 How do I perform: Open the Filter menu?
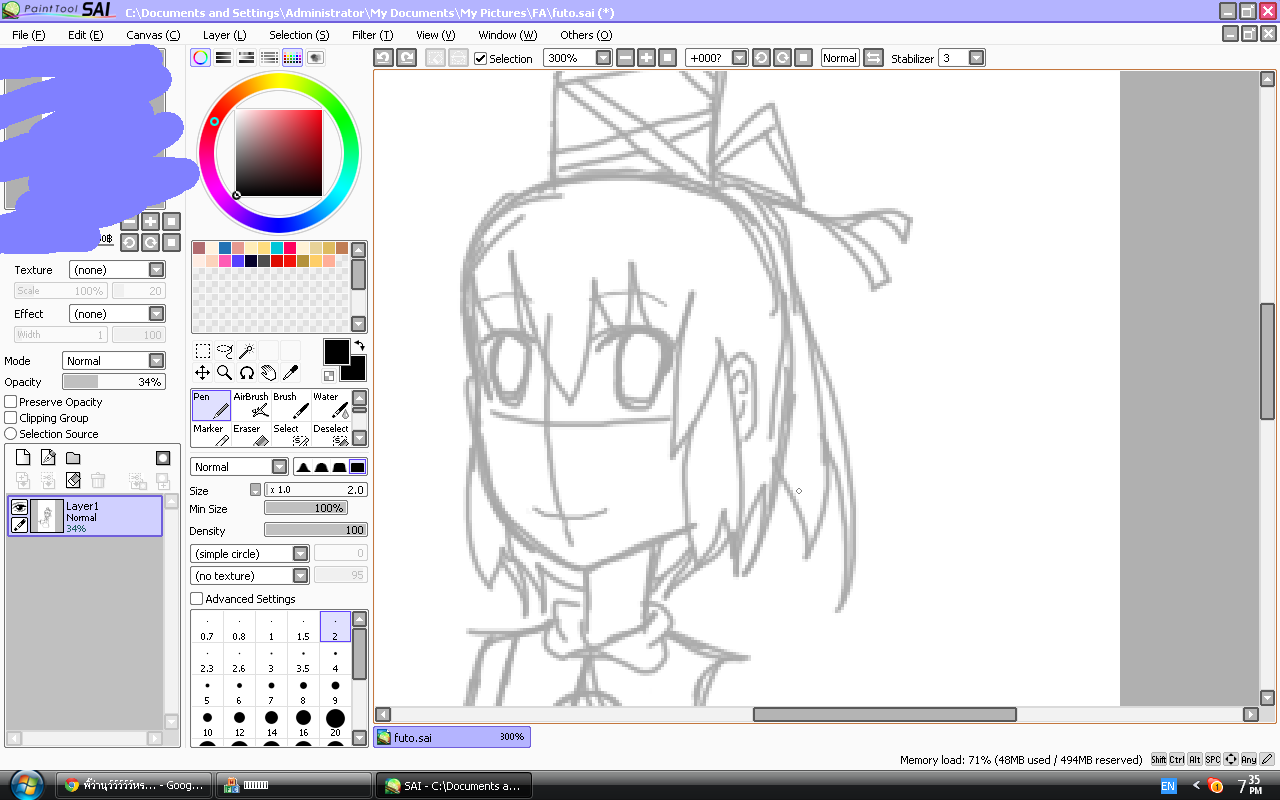372,35
